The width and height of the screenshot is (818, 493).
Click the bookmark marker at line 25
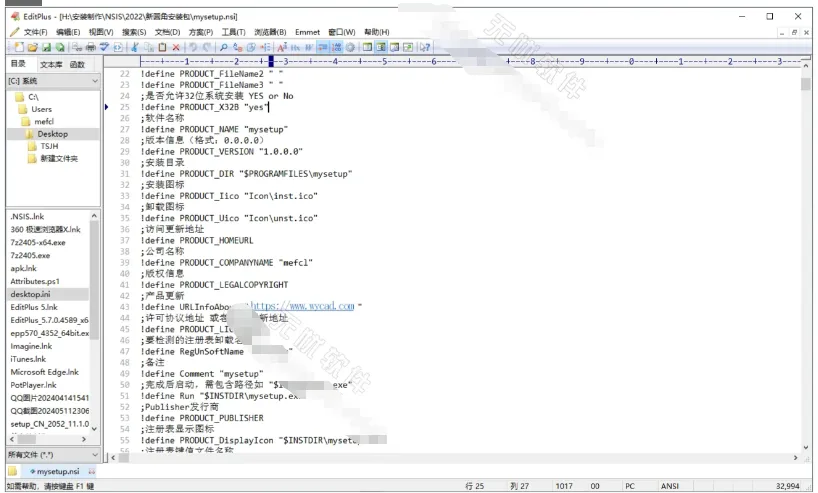click(107, 107)
